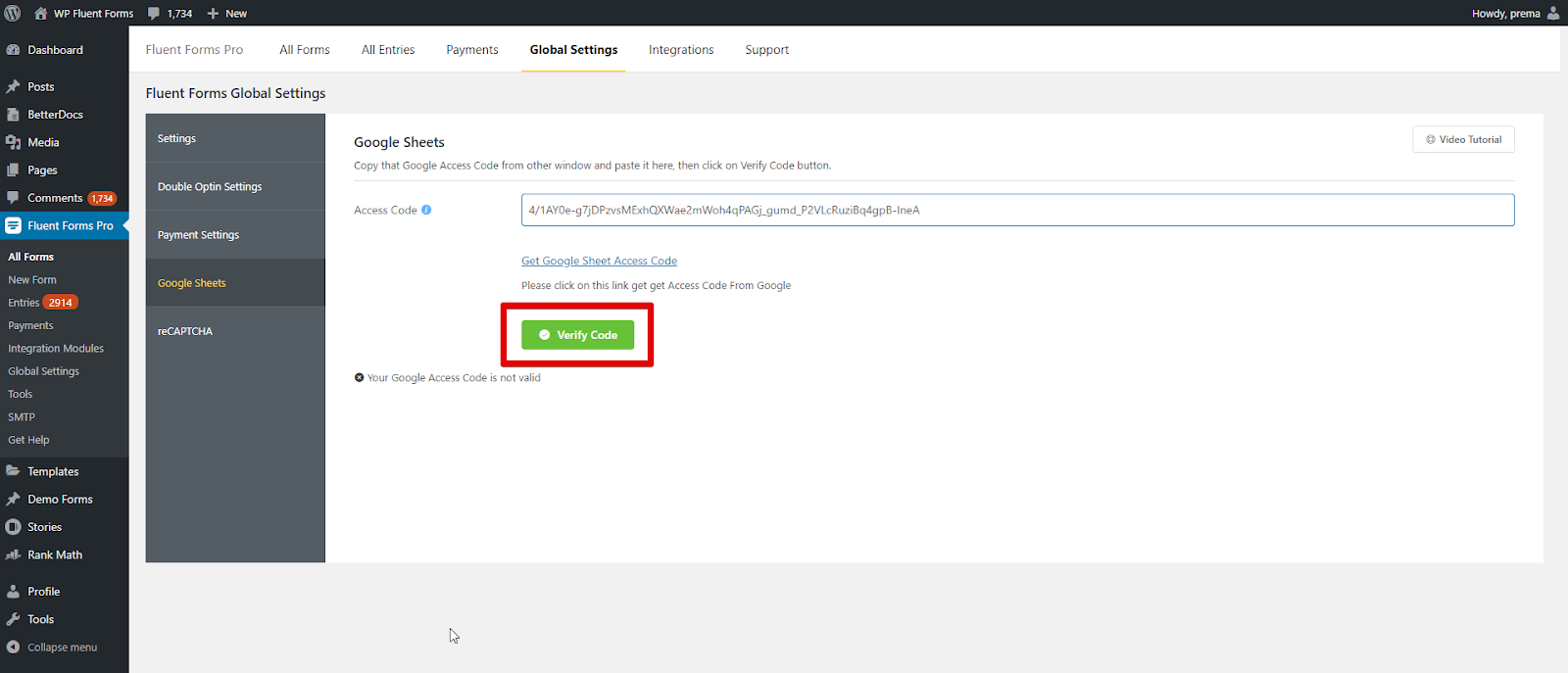The height and width of the screenshot is (673, 1568).
Task: Click the error icon beside invalid code message
Action: coord(359,377)
